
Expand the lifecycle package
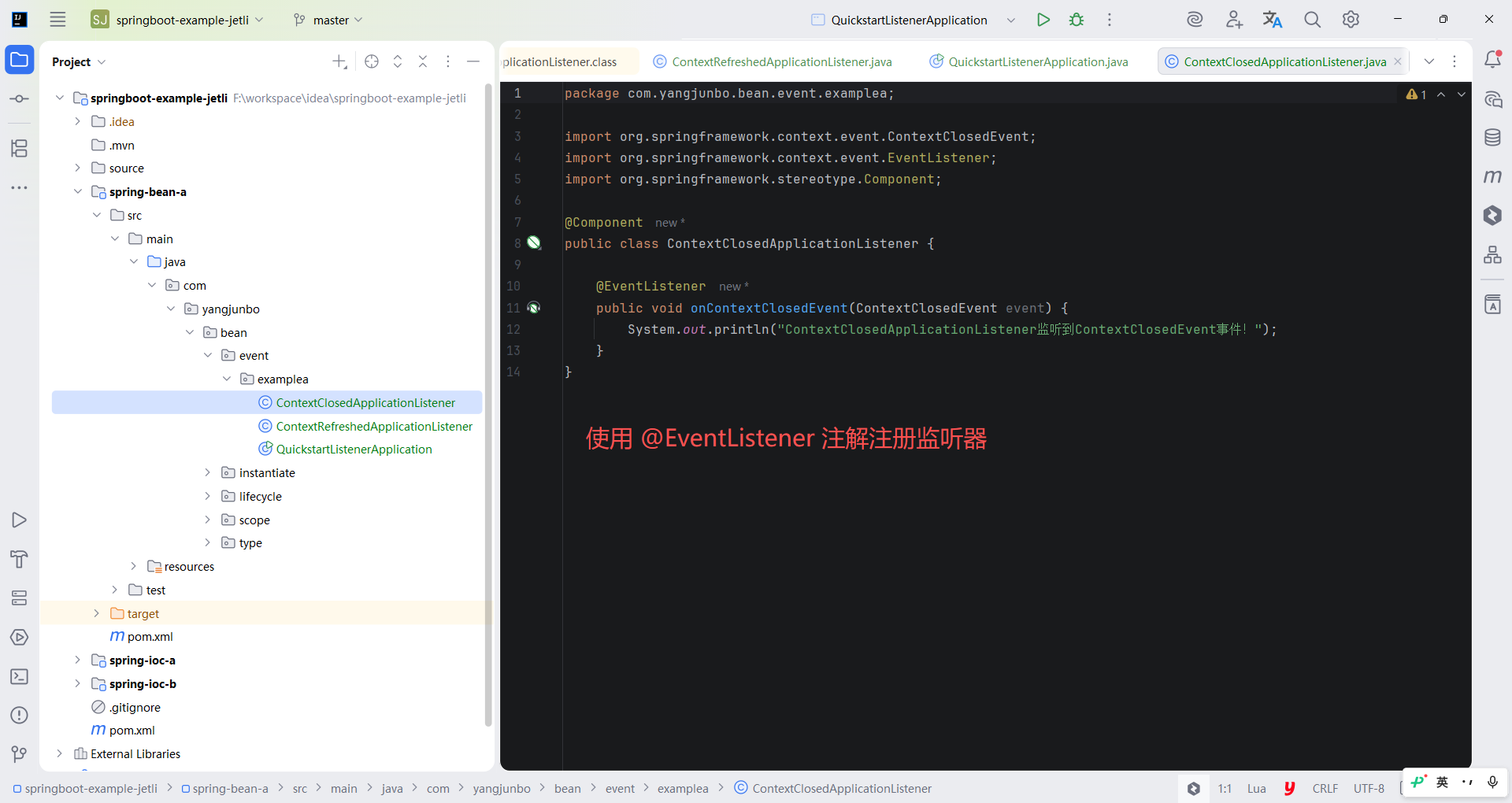208,496
